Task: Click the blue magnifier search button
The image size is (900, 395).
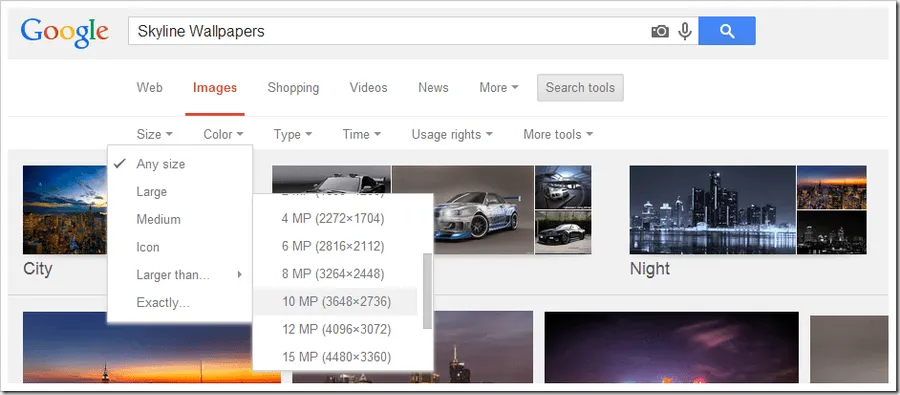Action: pyautogui.click(x=727, y=31)
